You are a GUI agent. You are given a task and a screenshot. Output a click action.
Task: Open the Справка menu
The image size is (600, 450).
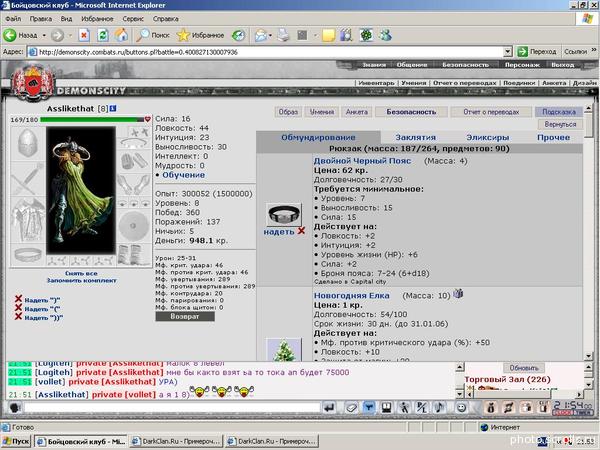point(165,19)
